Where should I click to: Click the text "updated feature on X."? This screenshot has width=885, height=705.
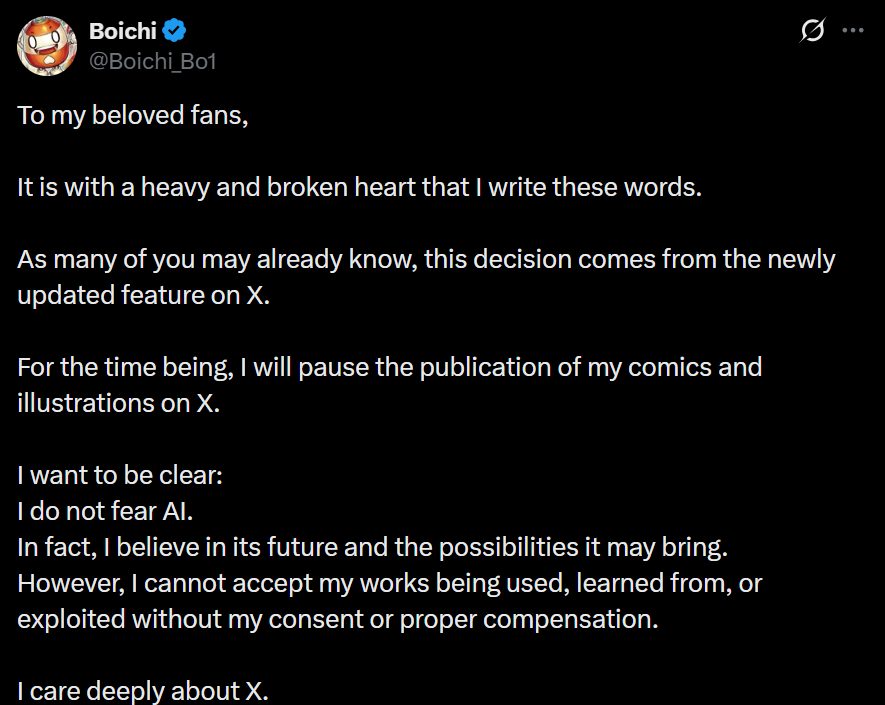point(143,296)
